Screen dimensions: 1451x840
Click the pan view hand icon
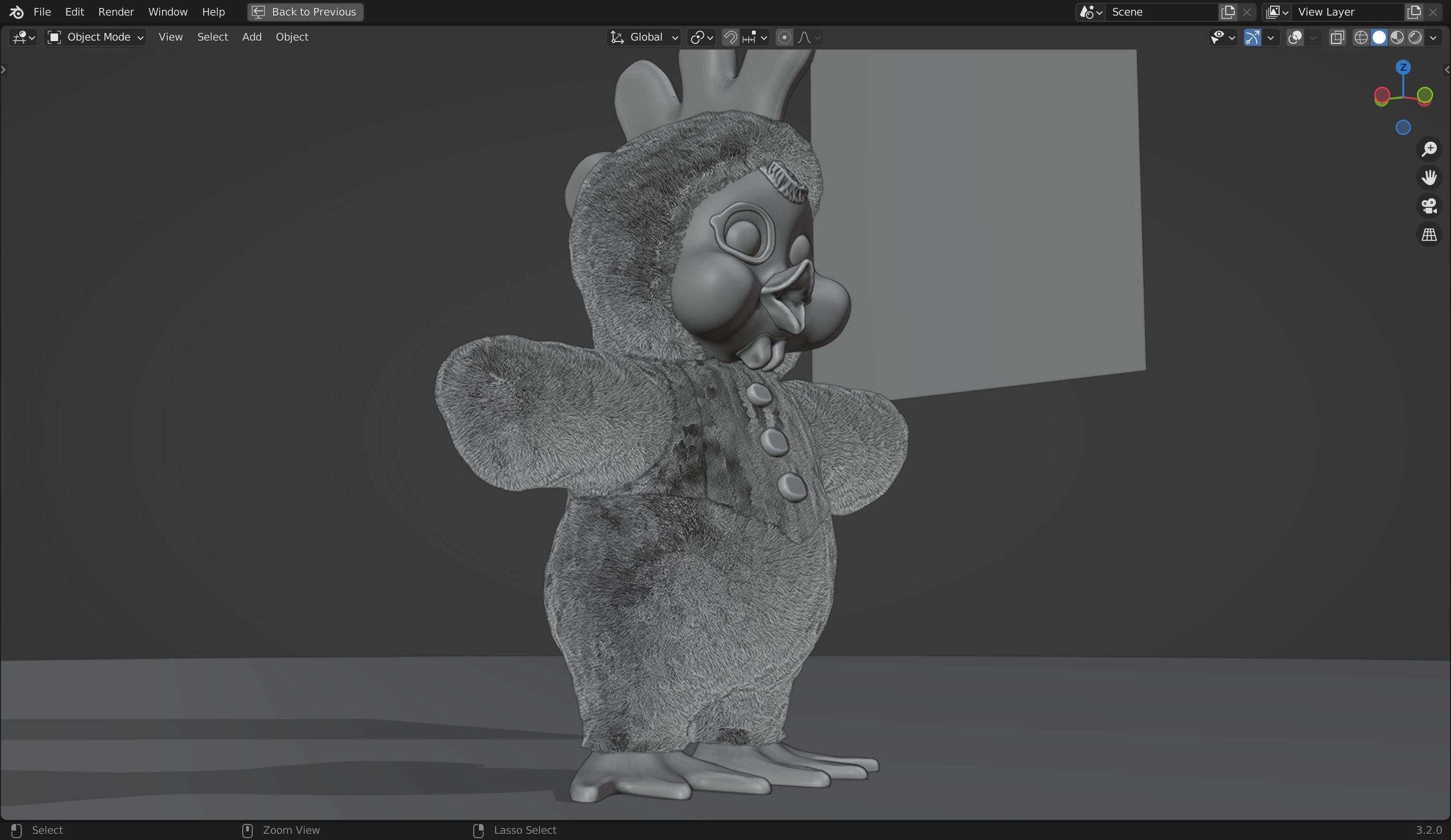(x=1429, y=178)
